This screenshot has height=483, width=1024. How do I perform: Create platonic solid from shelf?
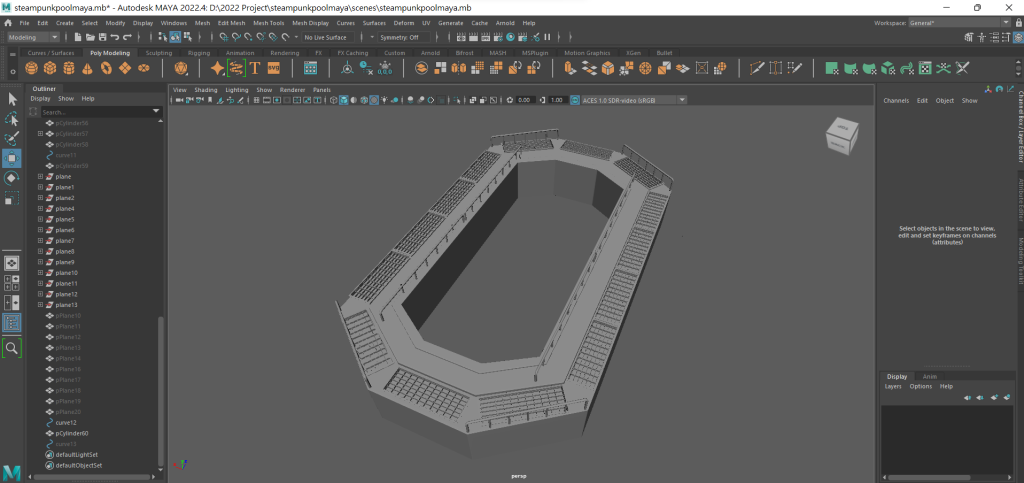[x=182, y=68]
